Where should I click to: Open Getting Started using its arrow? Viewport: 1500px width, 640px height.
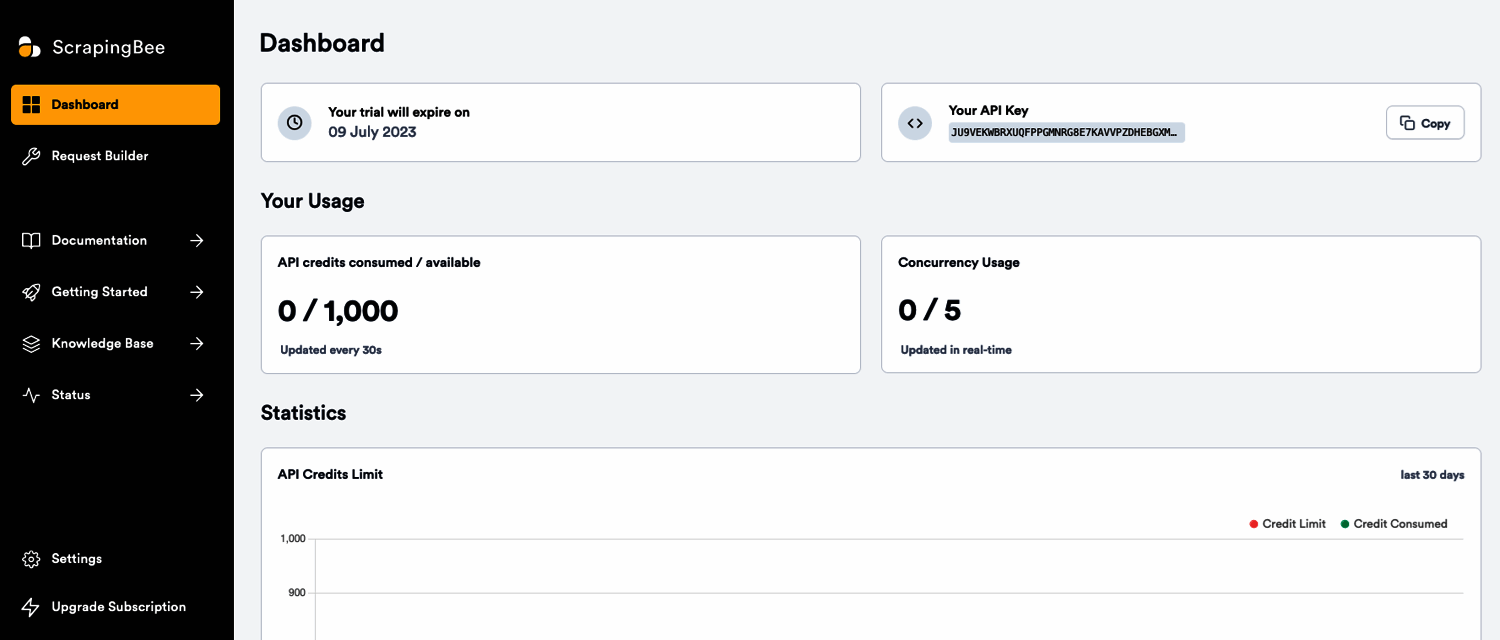point(197,292)
